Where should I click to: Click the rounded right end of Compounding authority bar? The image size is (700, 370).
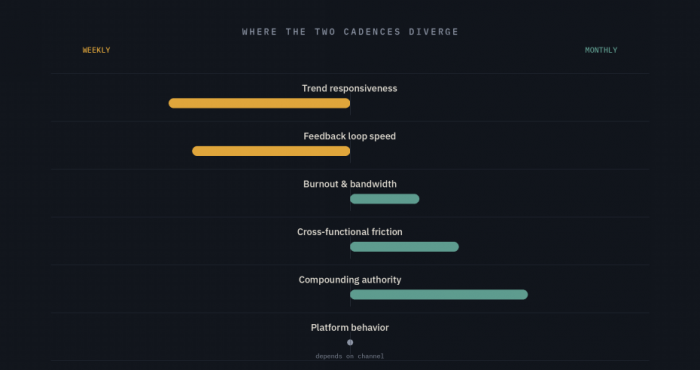523,295
